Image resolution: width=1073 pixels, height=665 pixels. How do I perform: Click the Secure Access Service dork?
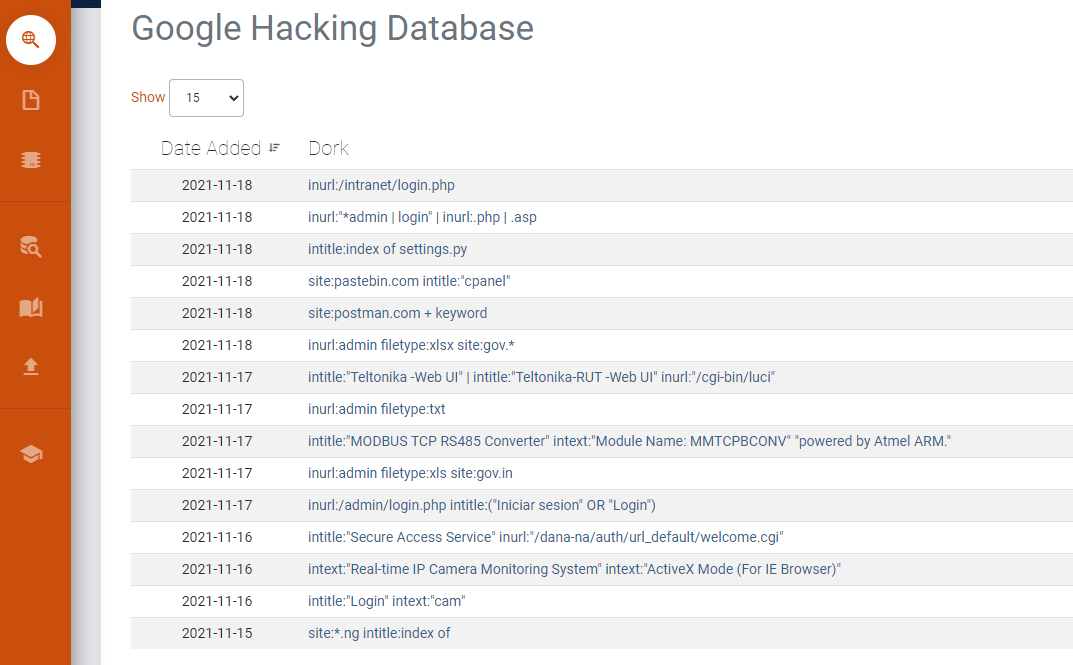pos(544,537)
